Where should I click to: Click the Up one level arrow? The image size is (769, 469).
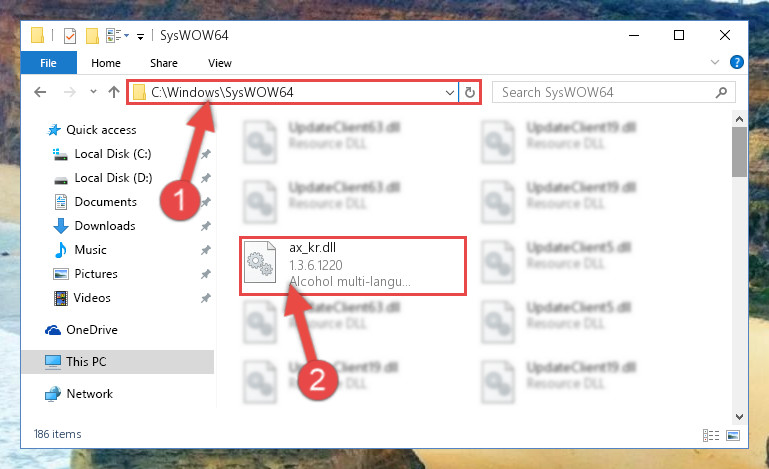click(114, 92)
